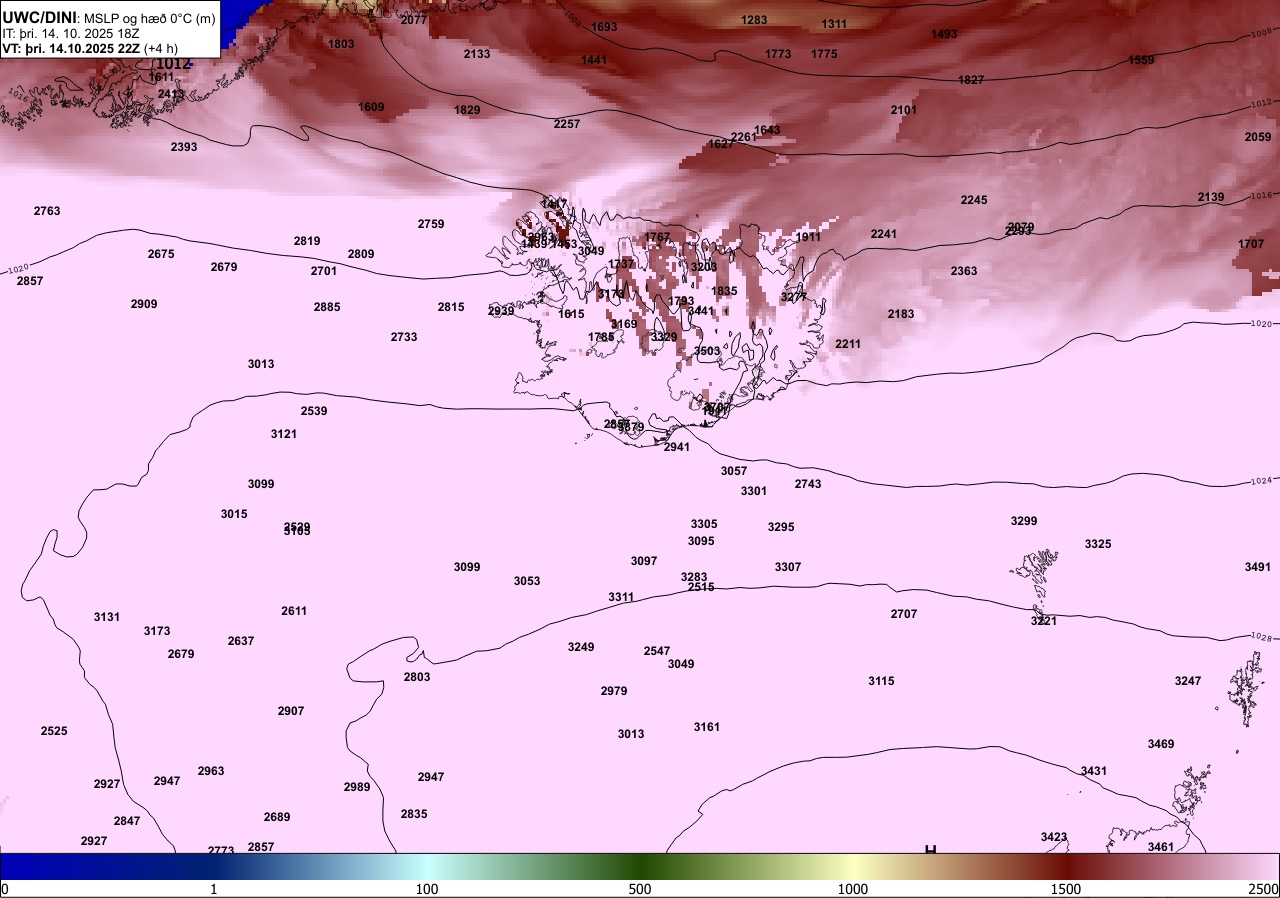The image size is (1280, 898).
Task: Click the IT þri. 14. 10. 2025 18Z line
Action: (x=71, y=33)
